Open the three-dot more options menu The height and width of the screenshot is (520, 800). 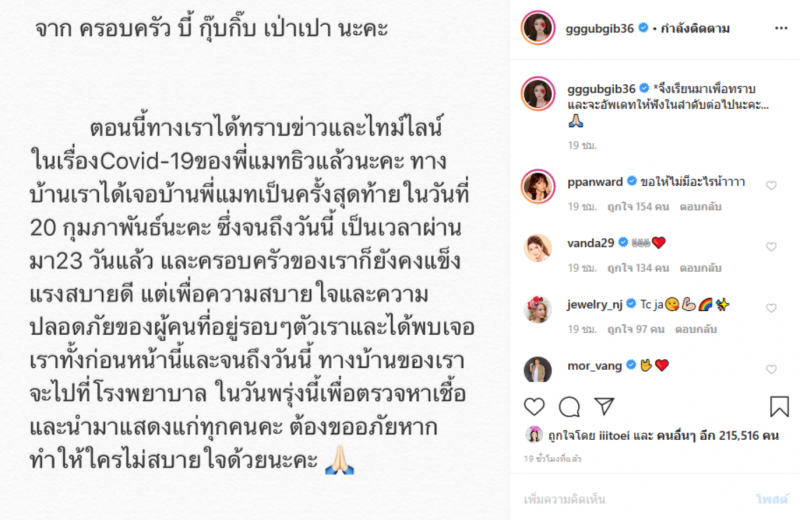[x=781, y=28]
